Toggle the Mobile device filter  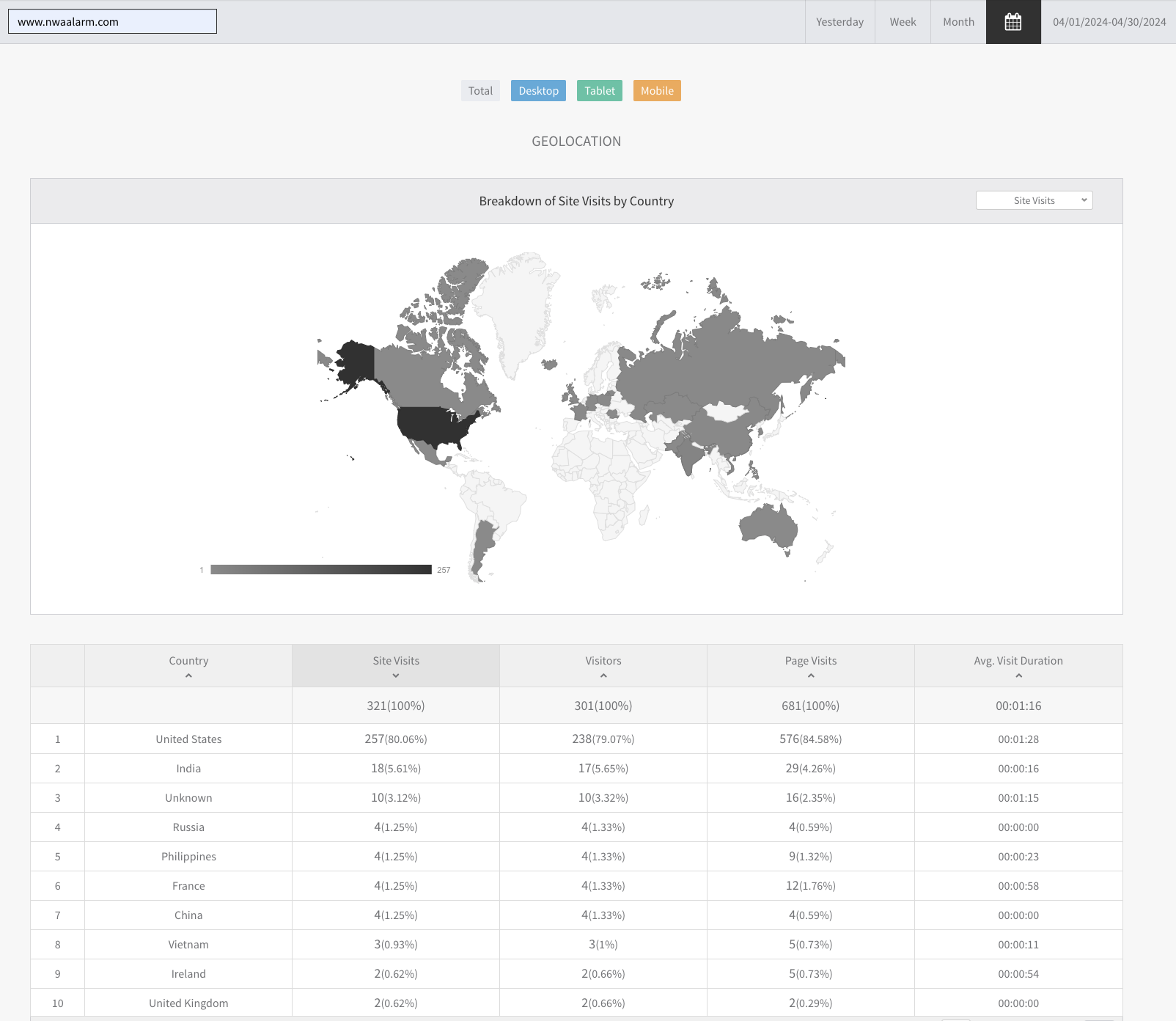click(657, 91)
